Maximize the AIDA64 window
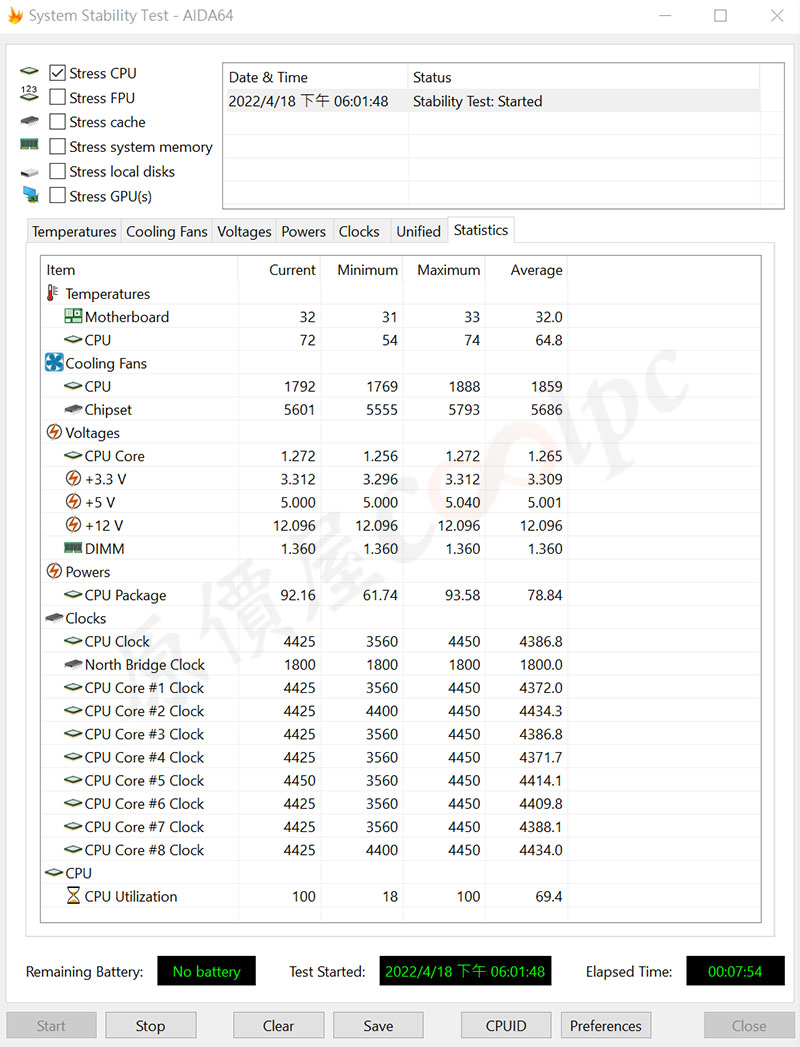 [x=721, y=15]
